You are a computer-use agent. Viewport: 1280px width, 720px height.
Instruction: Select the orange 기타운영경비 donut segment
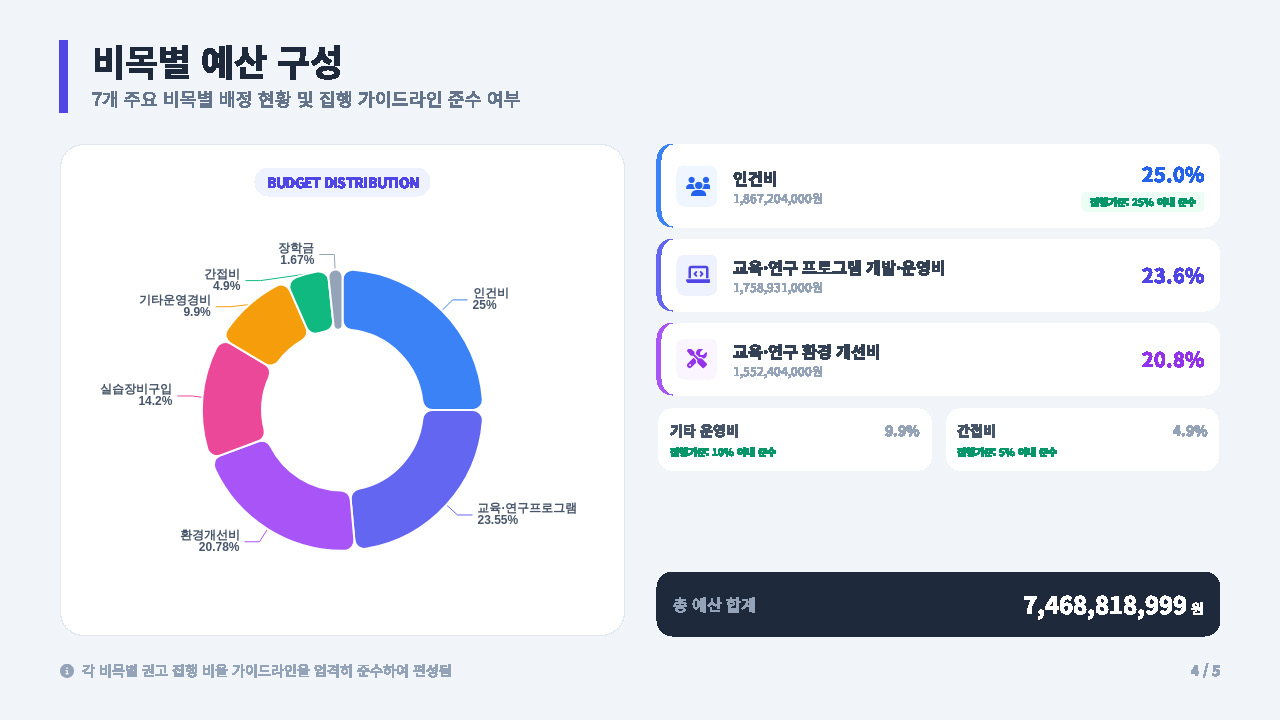(265, 323)
